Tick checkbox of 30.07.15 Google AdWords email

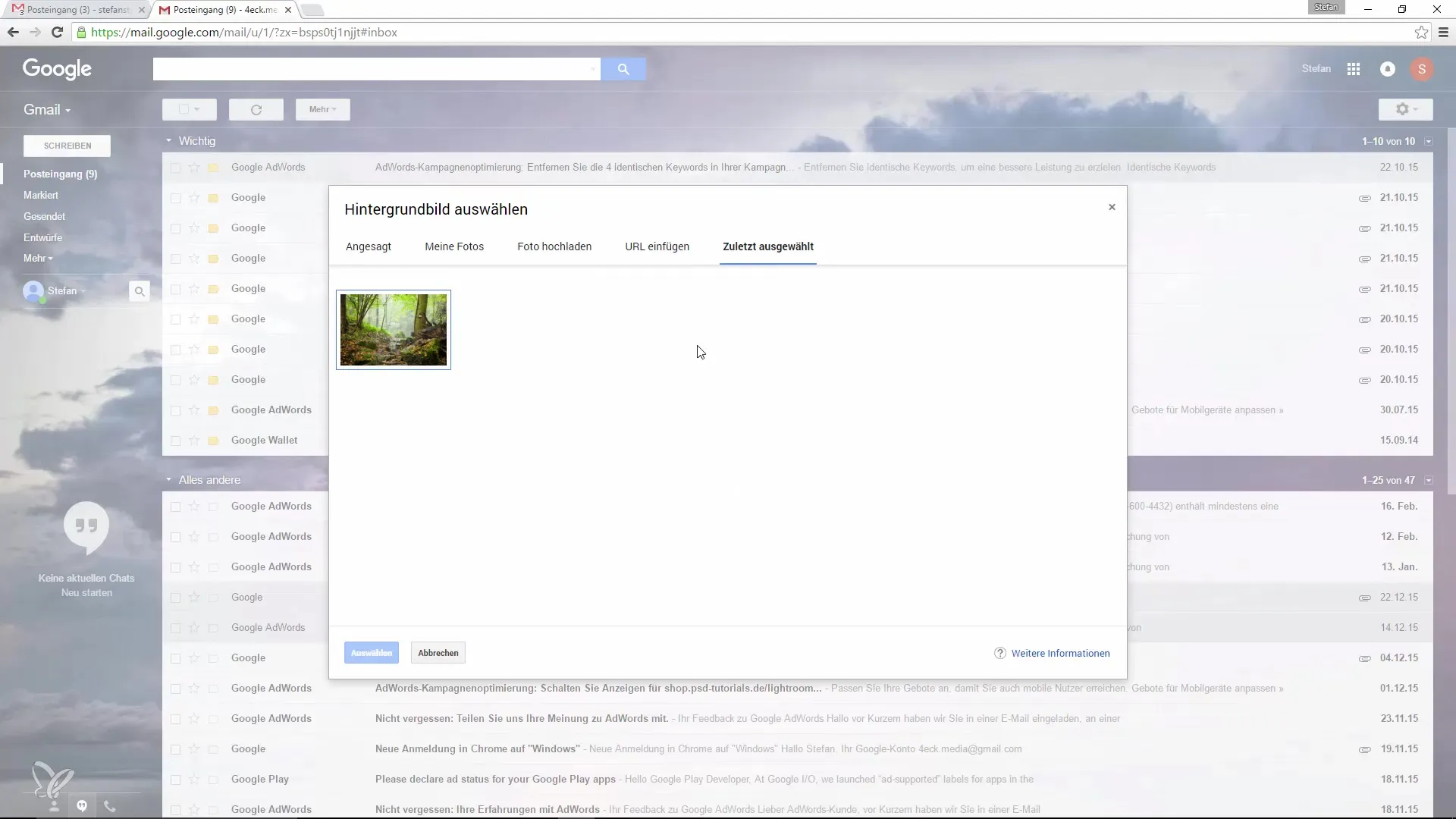(x=175, y=410)
